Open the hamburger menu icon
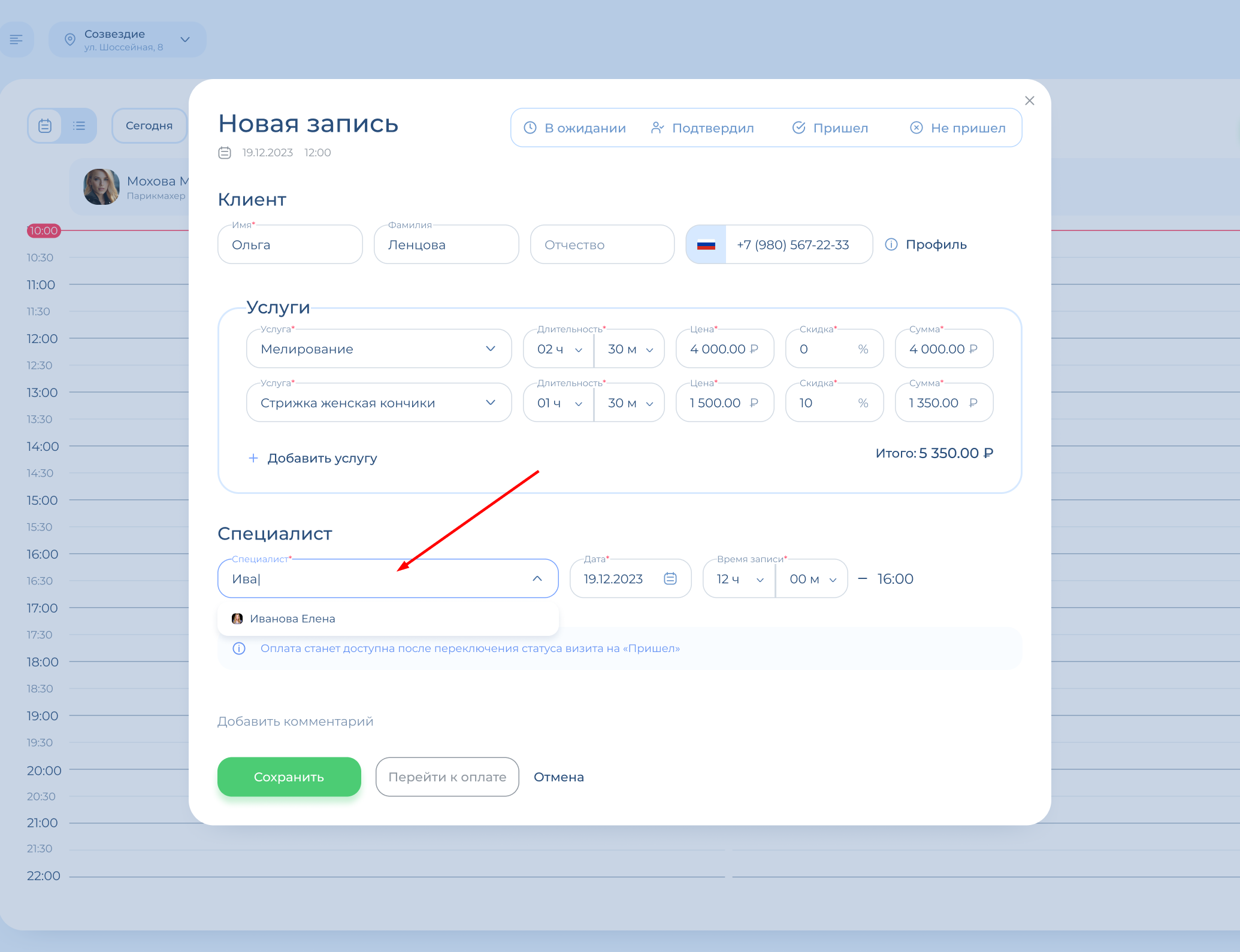The height and width of the screenshot is (952, 1240). [x=16, y=40]
